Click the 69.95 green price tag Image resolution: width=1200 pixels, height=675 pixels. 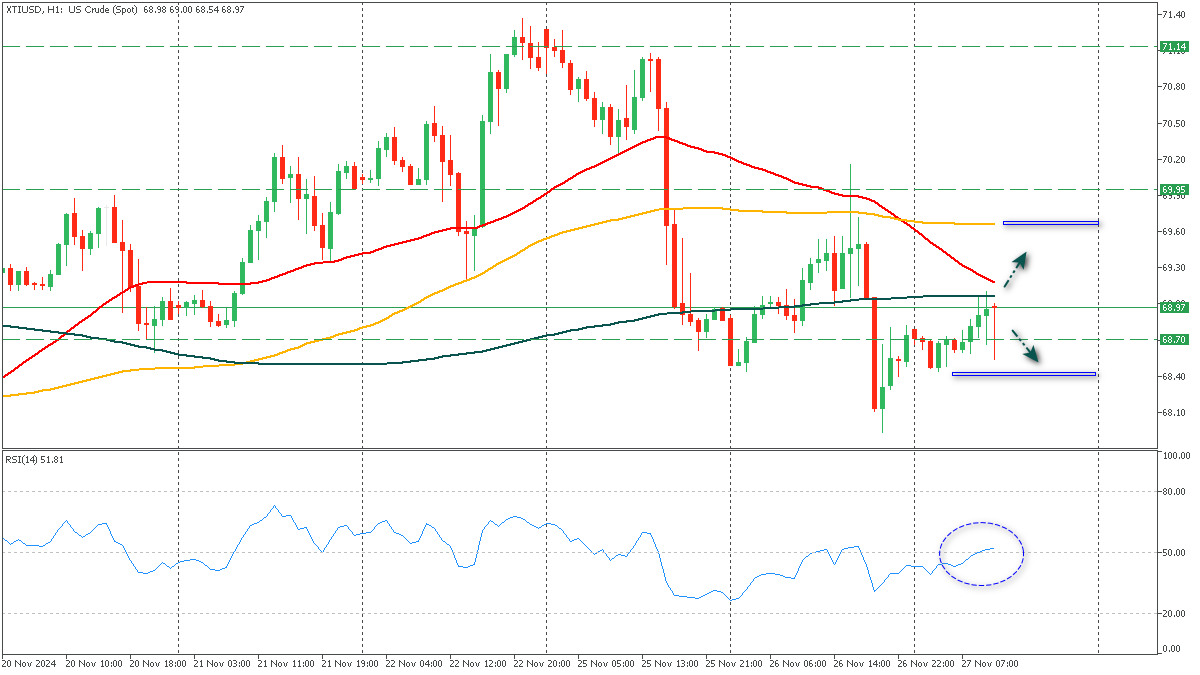[1173, 189]
